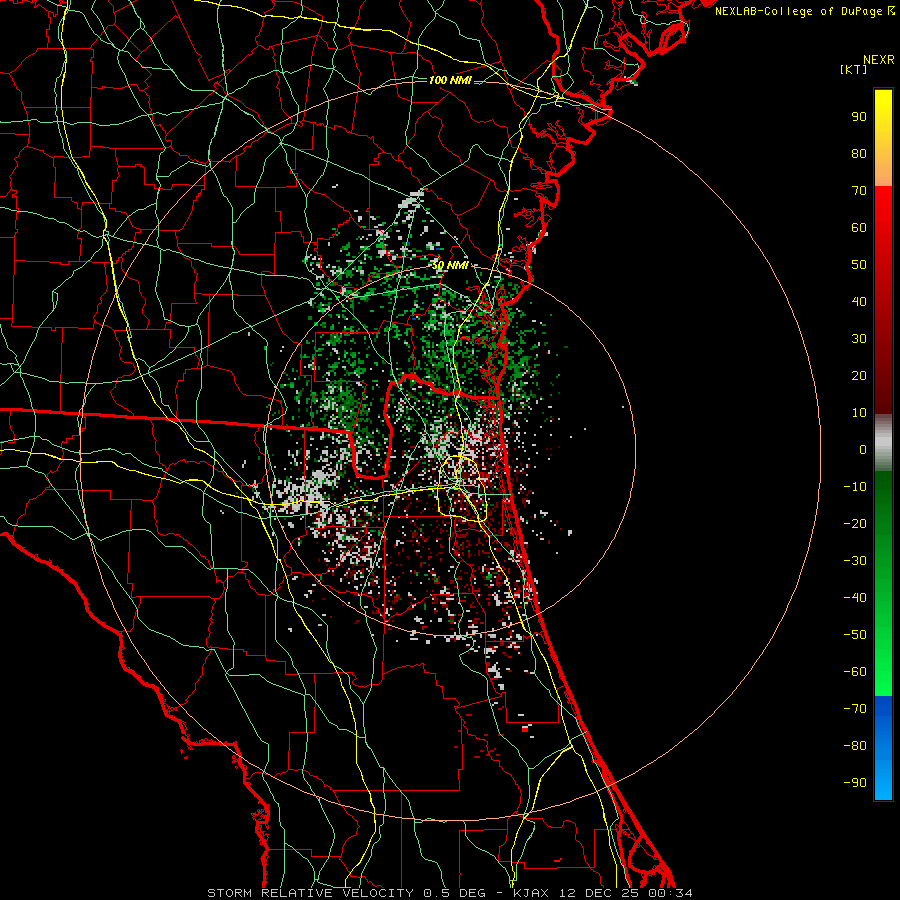Click the 12 DEC 25 00:34 timestamp
This screenshot has width=900, height=900.
pyautogui.click(x=624, y=893)
